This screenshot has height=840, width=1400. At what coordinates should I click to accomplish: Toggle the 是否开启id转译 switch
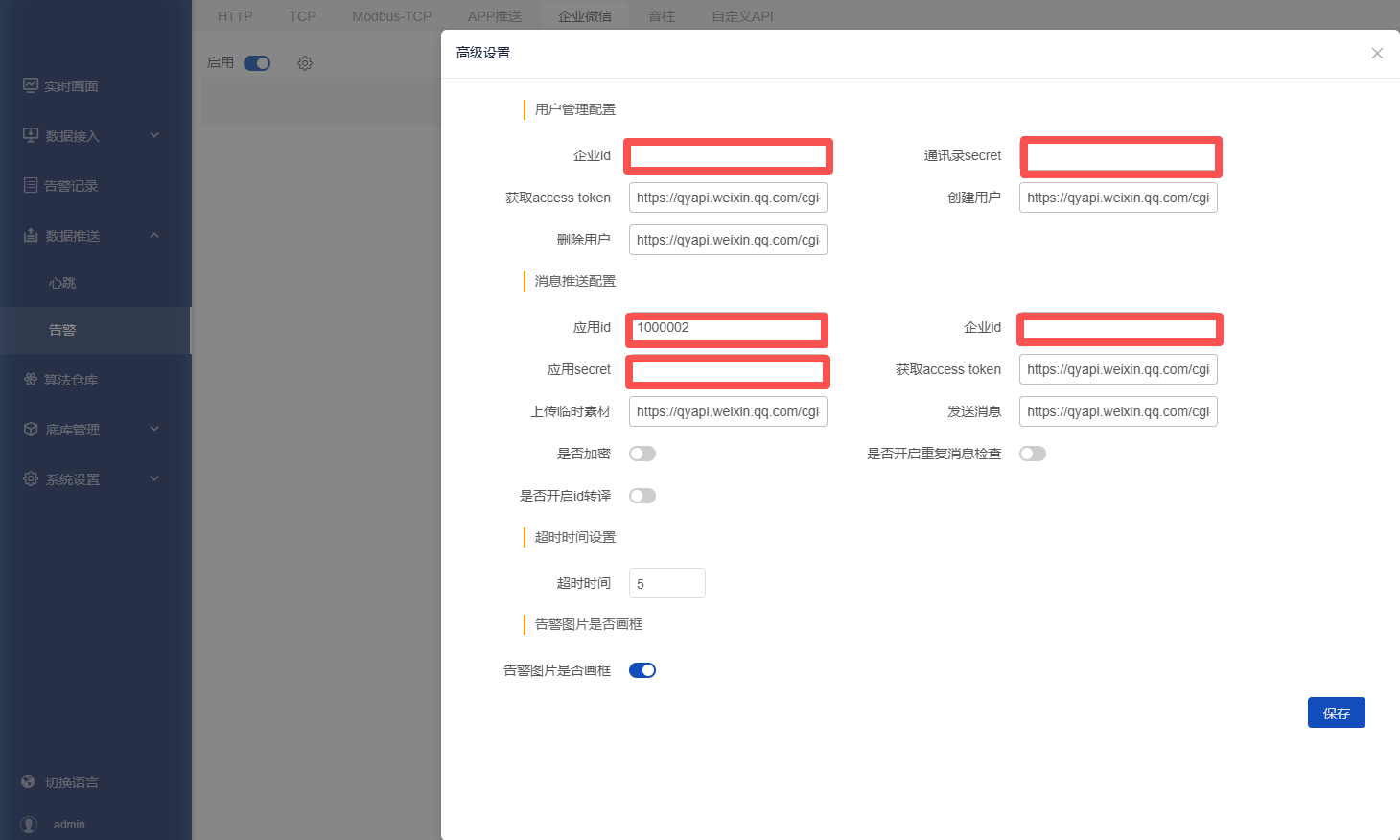(x=642, y=496)
